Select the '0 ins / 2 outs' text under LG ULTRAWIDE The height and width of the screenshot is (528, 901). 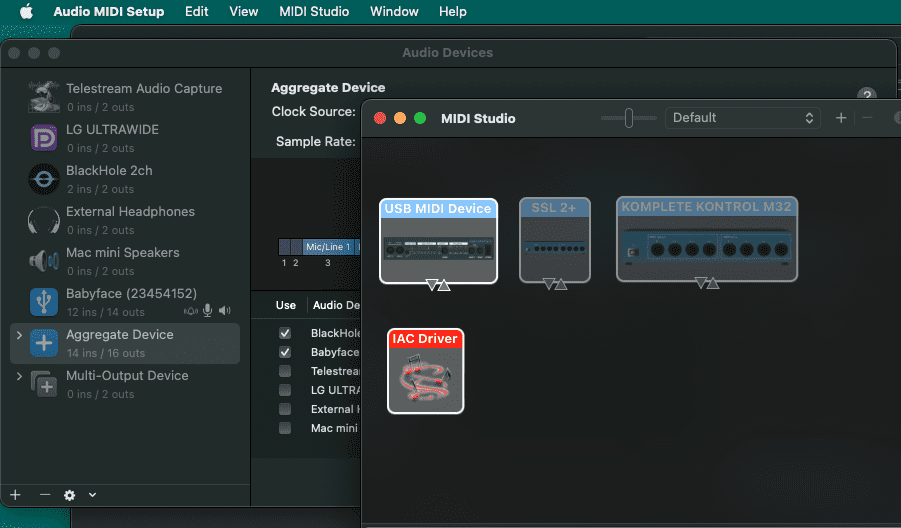[x=101, y=148]
